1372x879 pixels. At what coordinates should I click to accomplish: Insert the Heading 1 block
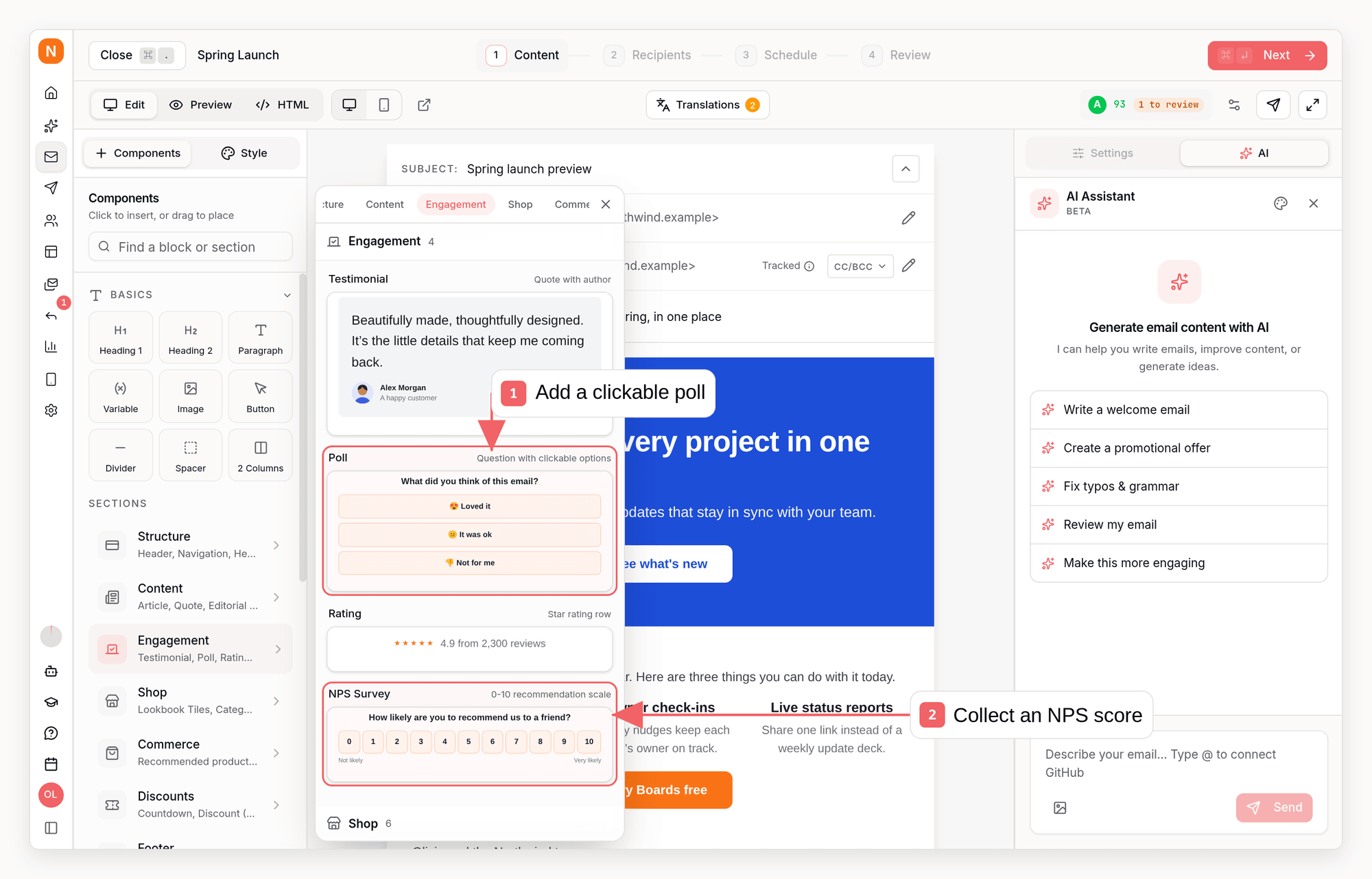click(x=121, y=337)
